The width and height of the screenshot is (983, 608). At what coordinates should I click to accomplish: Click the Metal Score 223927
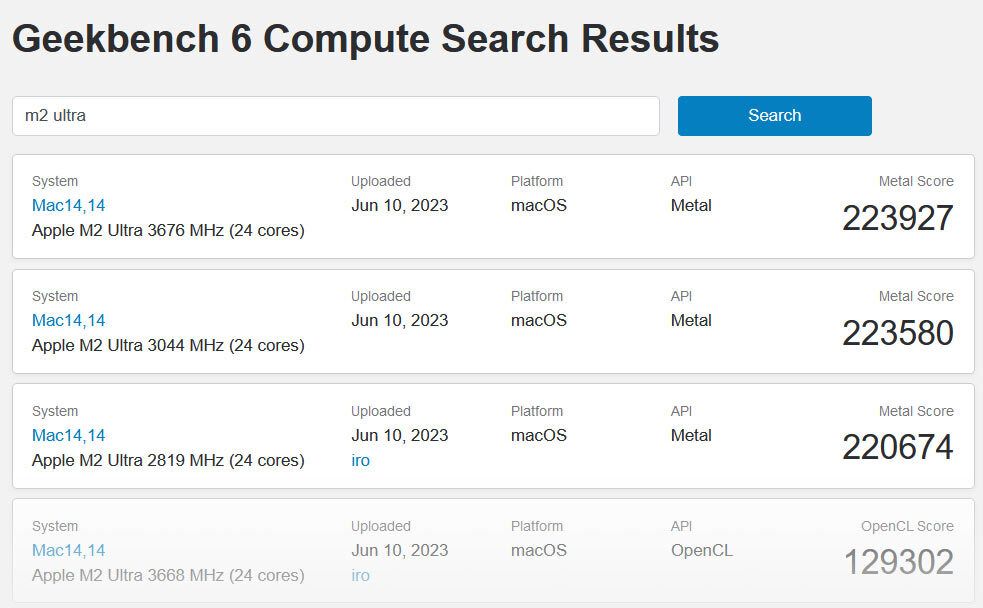coord(897,218)
